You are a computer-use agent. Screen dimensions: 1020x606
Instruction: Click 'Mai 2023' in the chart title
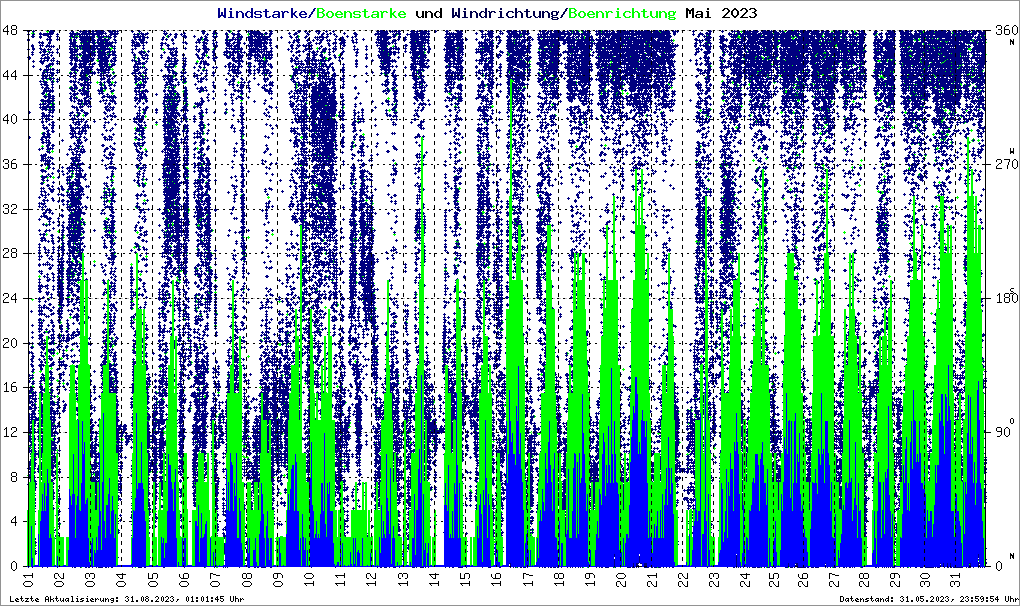721,14
